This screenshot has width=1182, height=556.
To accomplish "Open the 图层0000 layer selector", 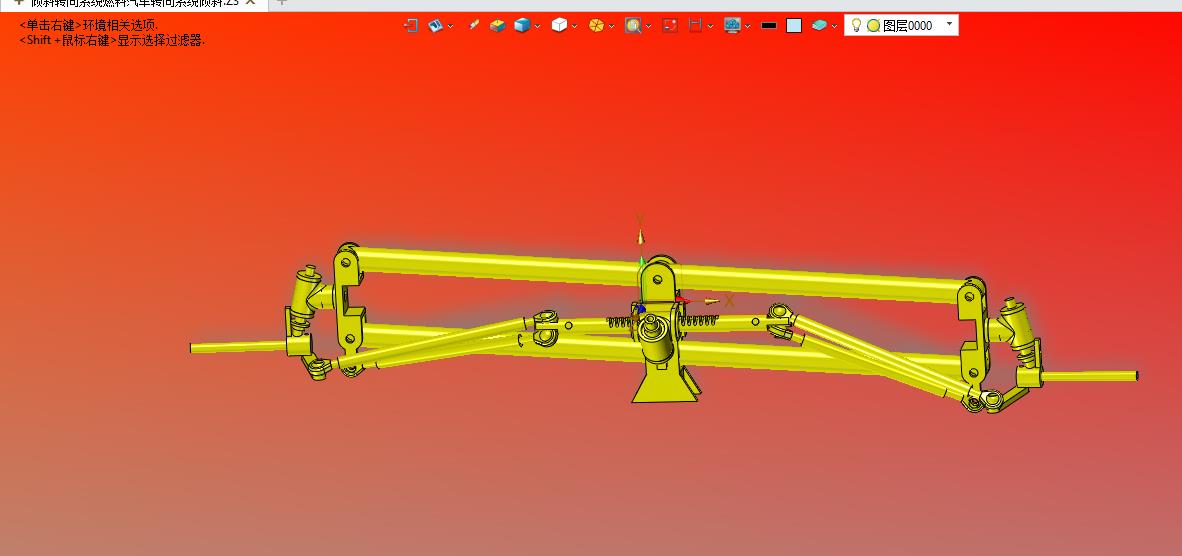I will click(902, 25).
